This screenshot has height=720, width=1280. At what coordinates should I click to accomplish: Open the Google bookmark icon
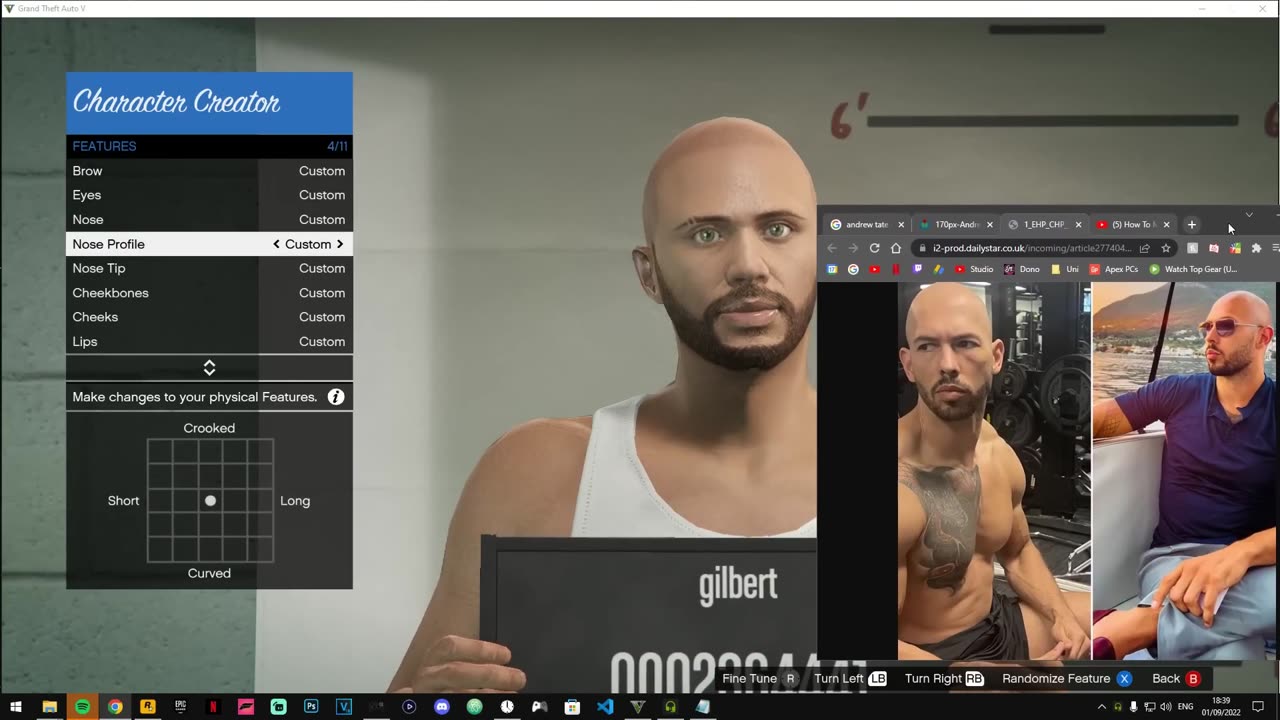point(853,269)
